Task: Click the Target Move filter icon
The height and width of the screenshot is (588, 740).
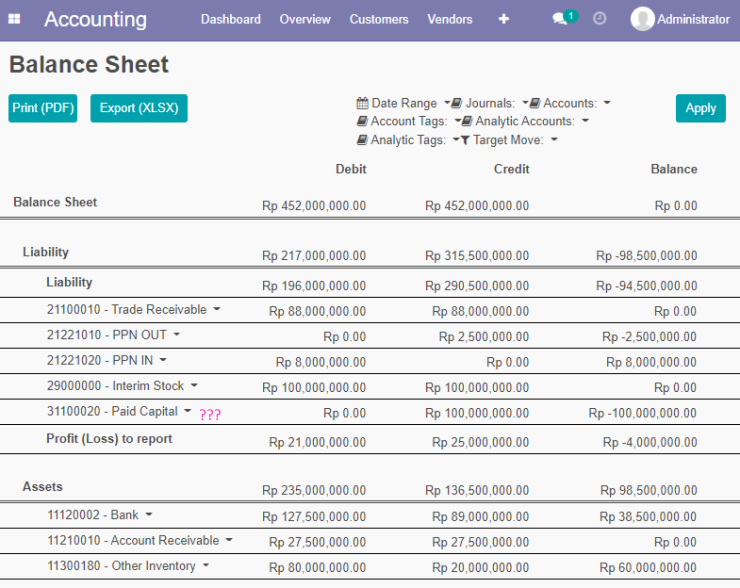Action: pos(465,140)
